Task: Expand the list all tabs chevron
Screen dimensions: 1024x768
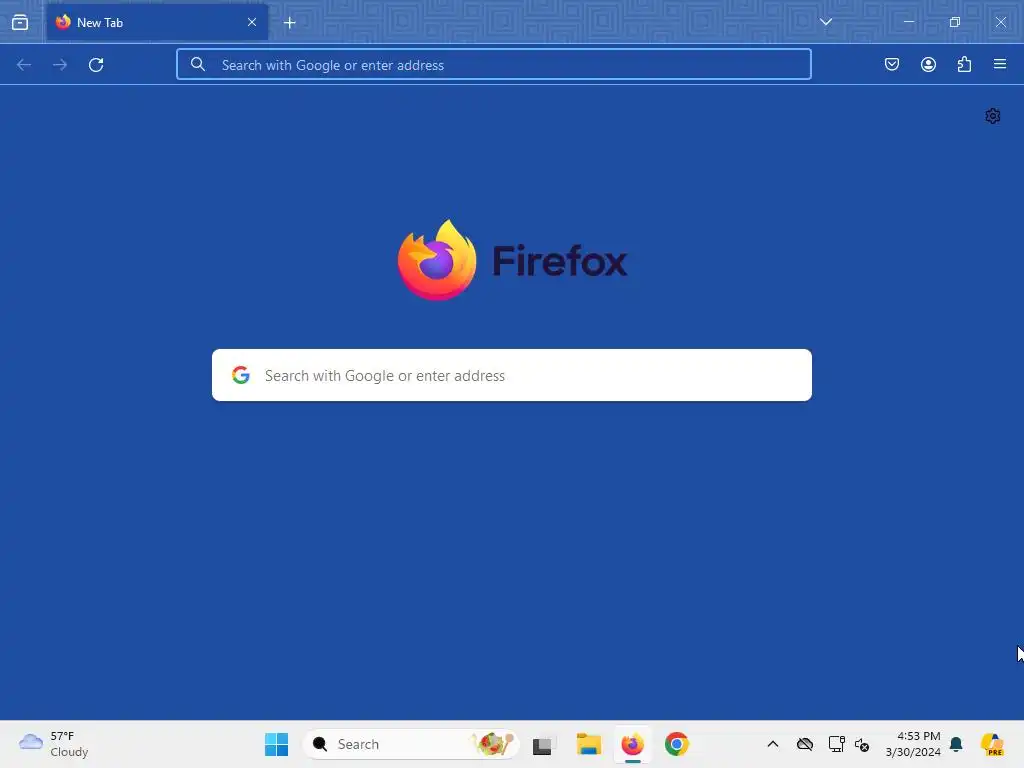Action: (826, 22)
